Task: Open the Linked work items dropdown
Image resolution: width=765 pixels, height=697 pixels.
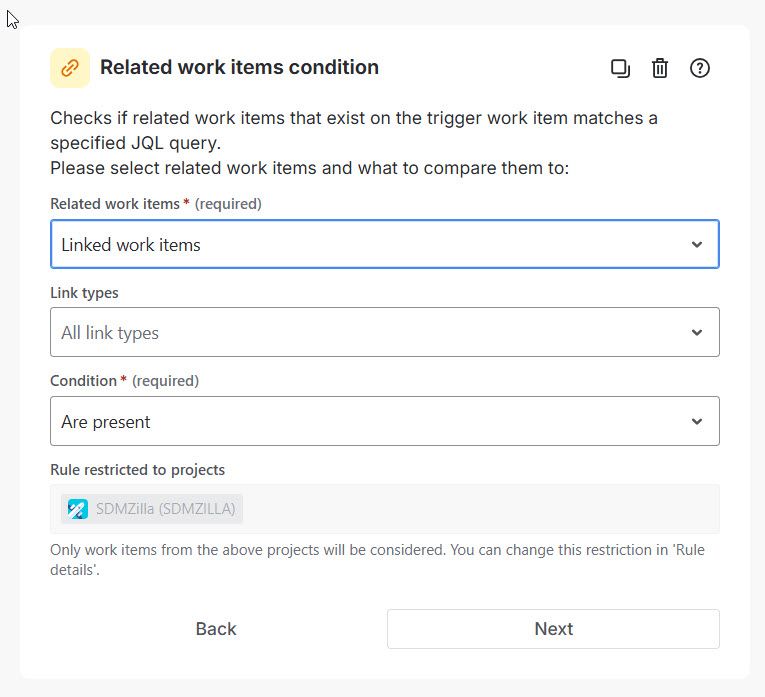Action: click(x=384, y=244)
